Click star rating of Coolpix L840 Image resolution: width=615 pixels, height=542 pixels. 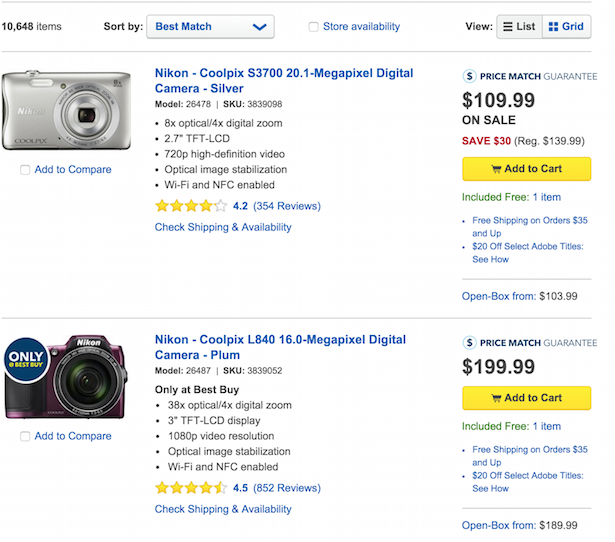coord(190,488)
